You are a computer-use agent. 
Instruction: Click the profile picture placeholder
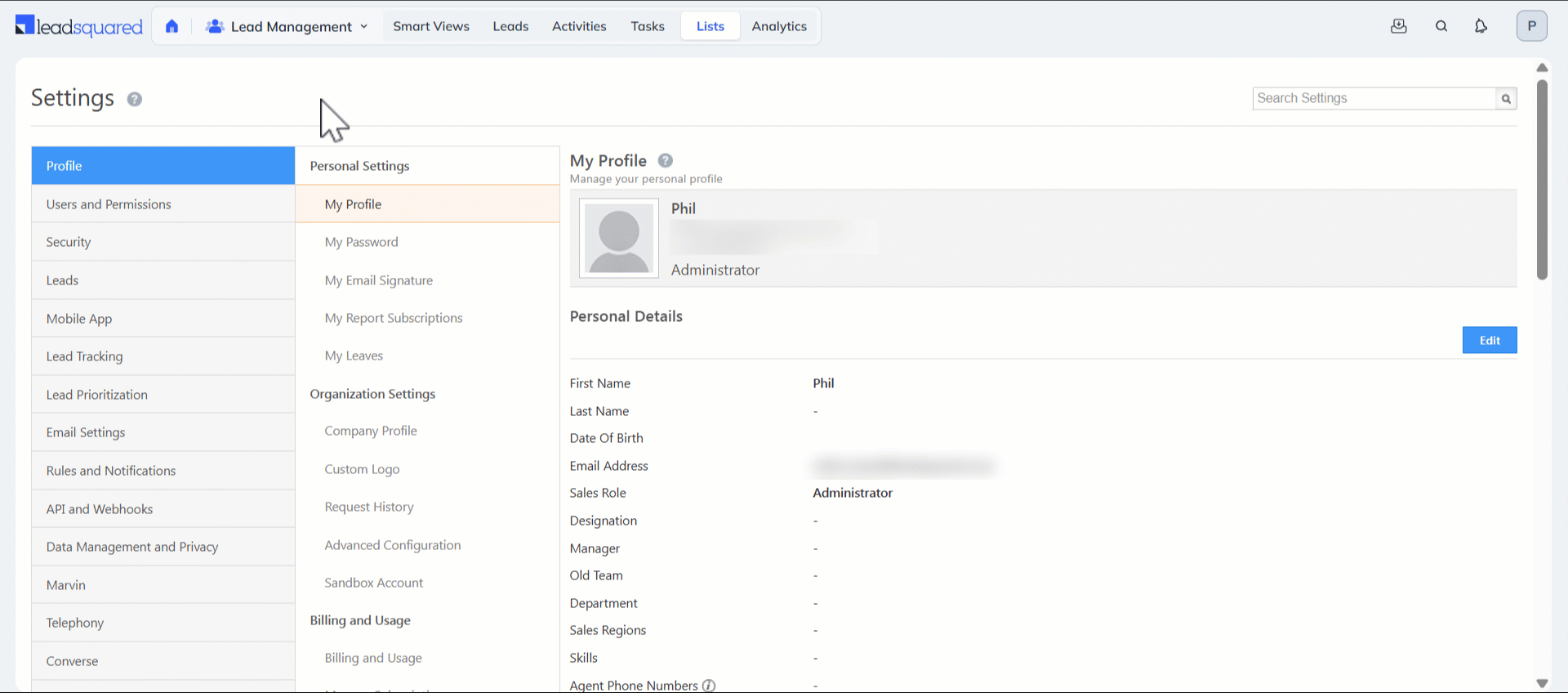coord(619,238)
